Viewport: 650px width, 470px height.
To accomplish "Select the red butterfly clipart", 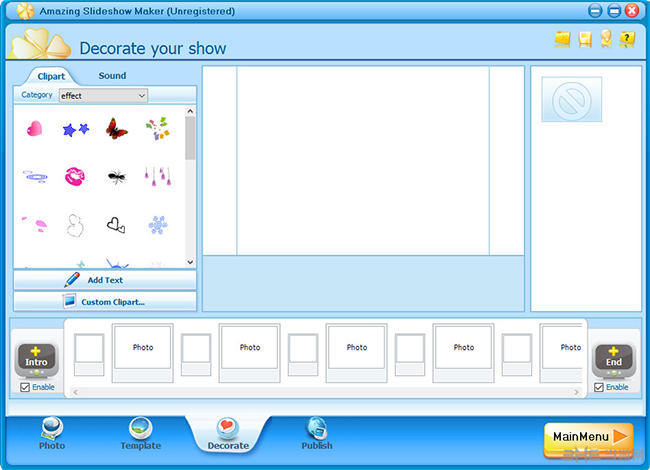I will pyautogui.click(x=116, y=128).
